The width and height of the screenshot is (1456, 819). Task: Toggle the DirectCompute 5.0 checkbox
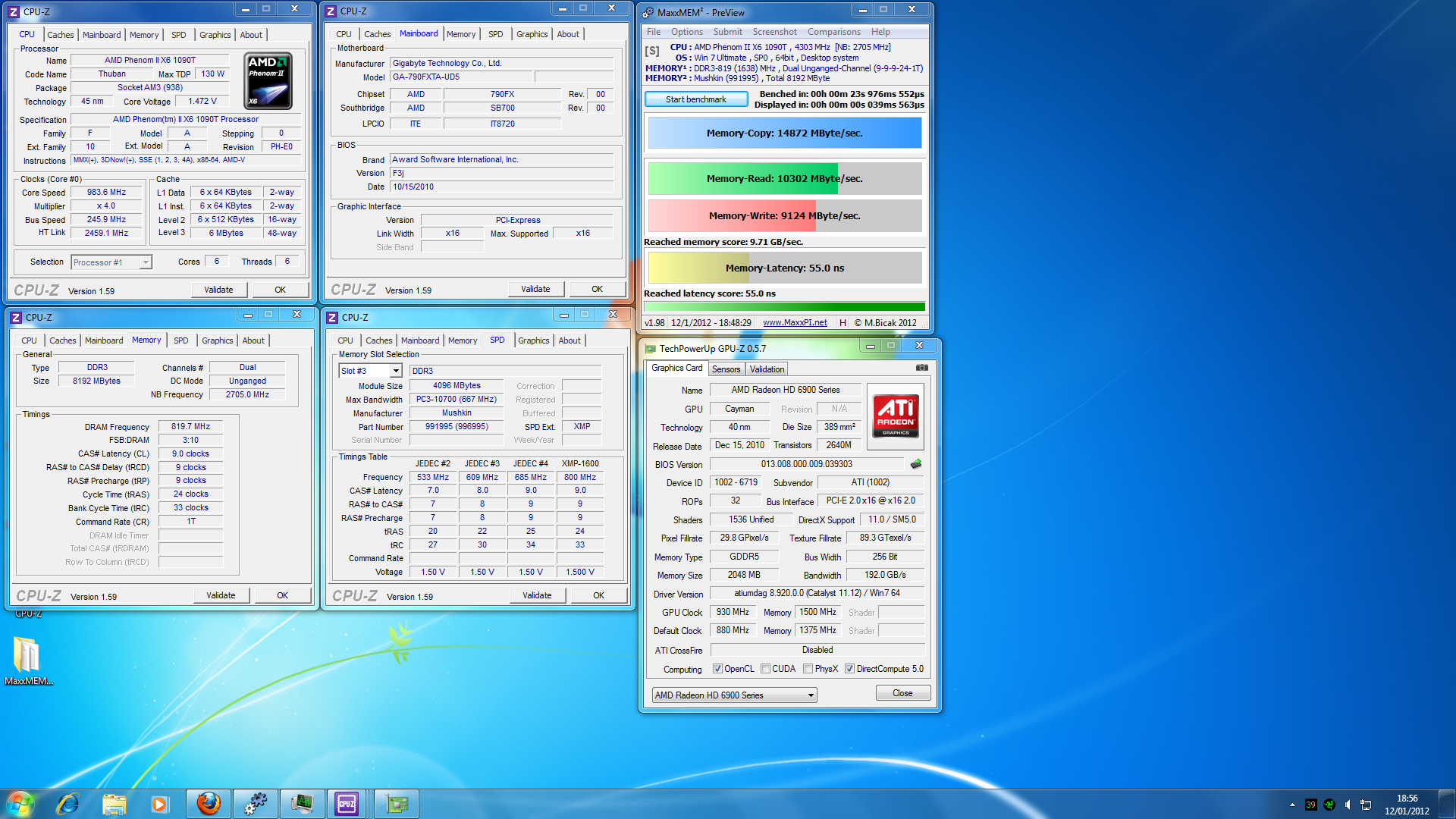tap(850, 669)
